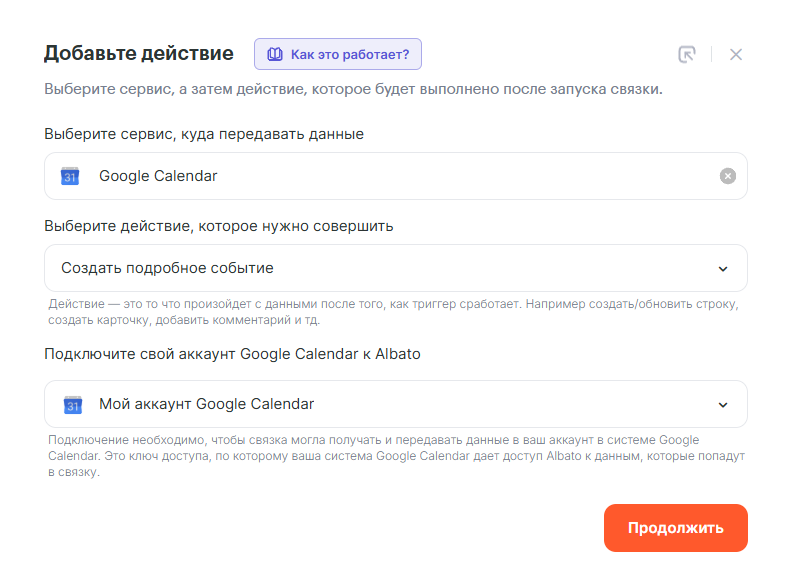Click the label "Выберите действие, которое нужно совершить"

(x=219, y=226)
